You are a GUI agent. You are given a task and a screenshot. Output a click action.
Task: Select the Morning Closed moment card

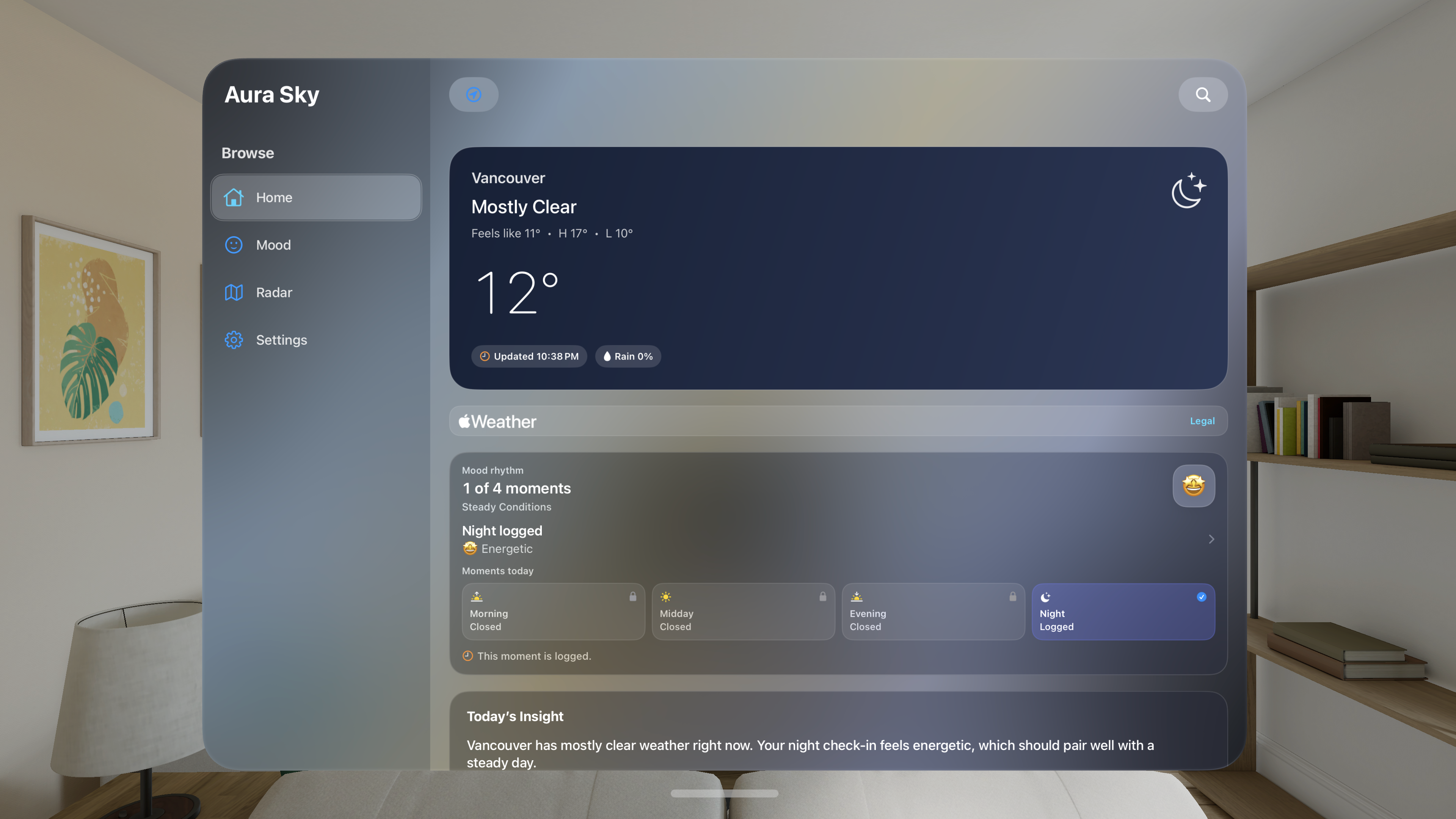553,612
